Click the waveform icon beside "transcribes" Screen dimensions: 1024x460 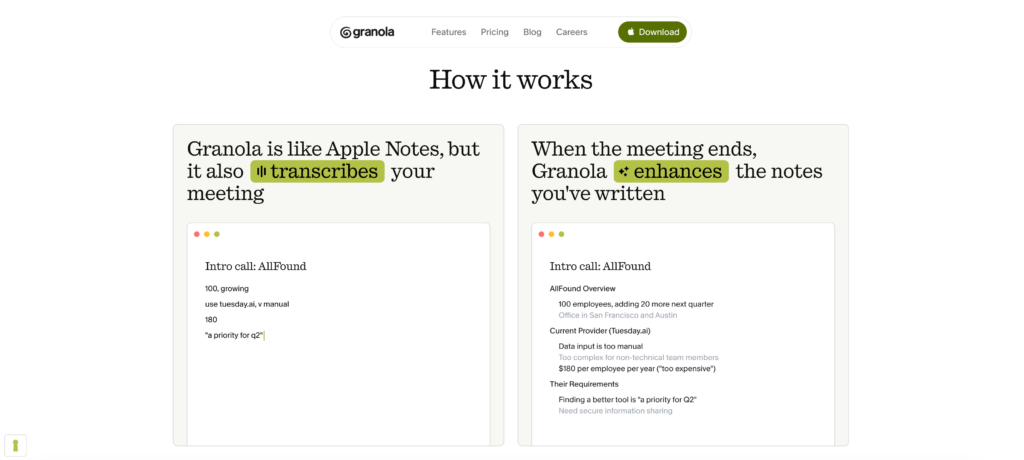261,172
